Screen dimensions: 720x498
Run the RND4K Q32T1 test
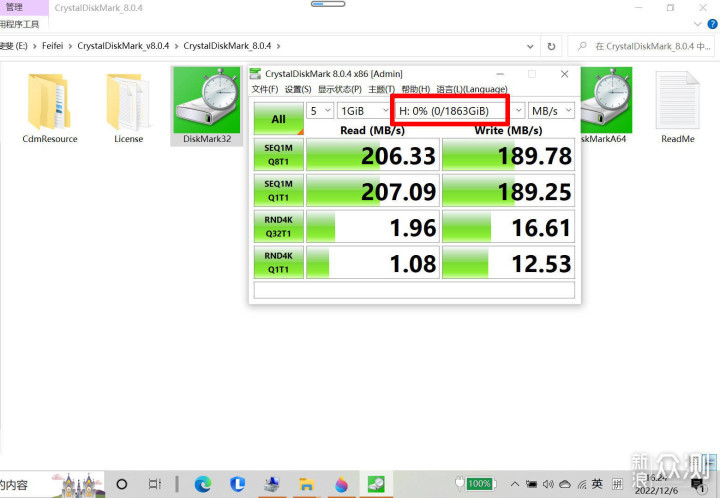278,226
